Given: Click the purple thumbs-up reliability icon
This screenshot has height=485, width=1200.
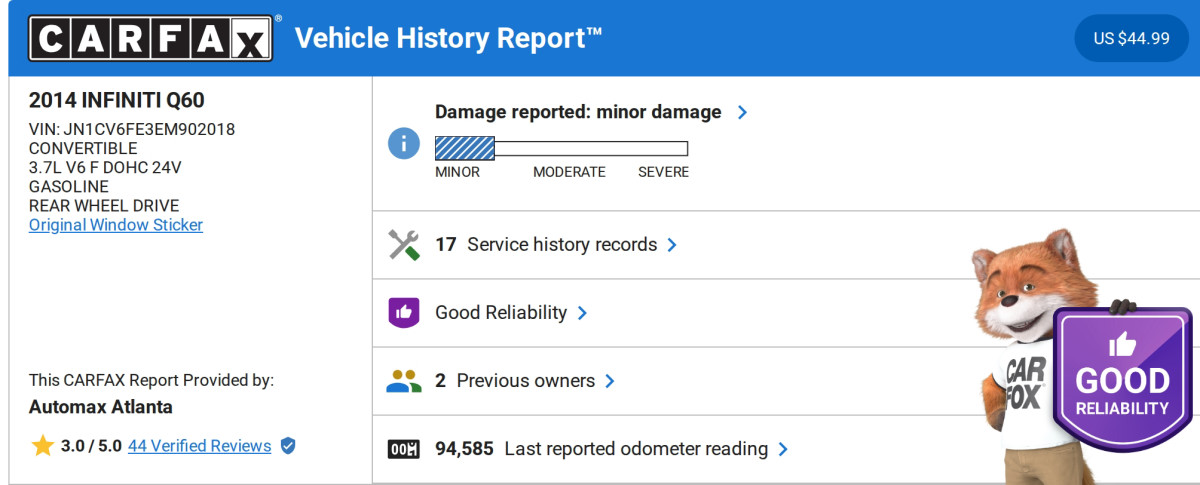Looking at the screenshot, I should click(x=403, y=313).
